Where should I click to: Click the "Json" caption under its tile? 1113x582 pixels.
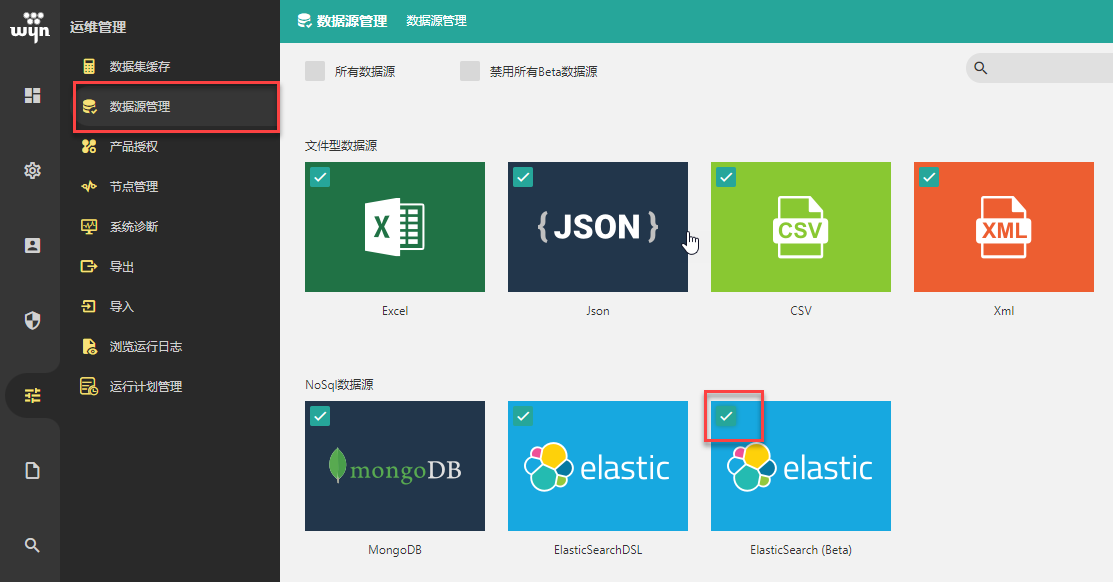point(598,311)
